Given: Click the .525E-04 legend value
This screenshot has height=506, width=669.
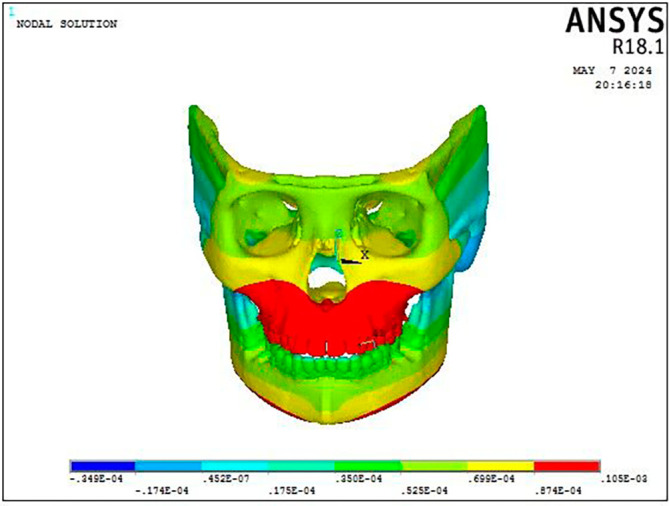Looking at the screenshot, I should pos(424,491).
